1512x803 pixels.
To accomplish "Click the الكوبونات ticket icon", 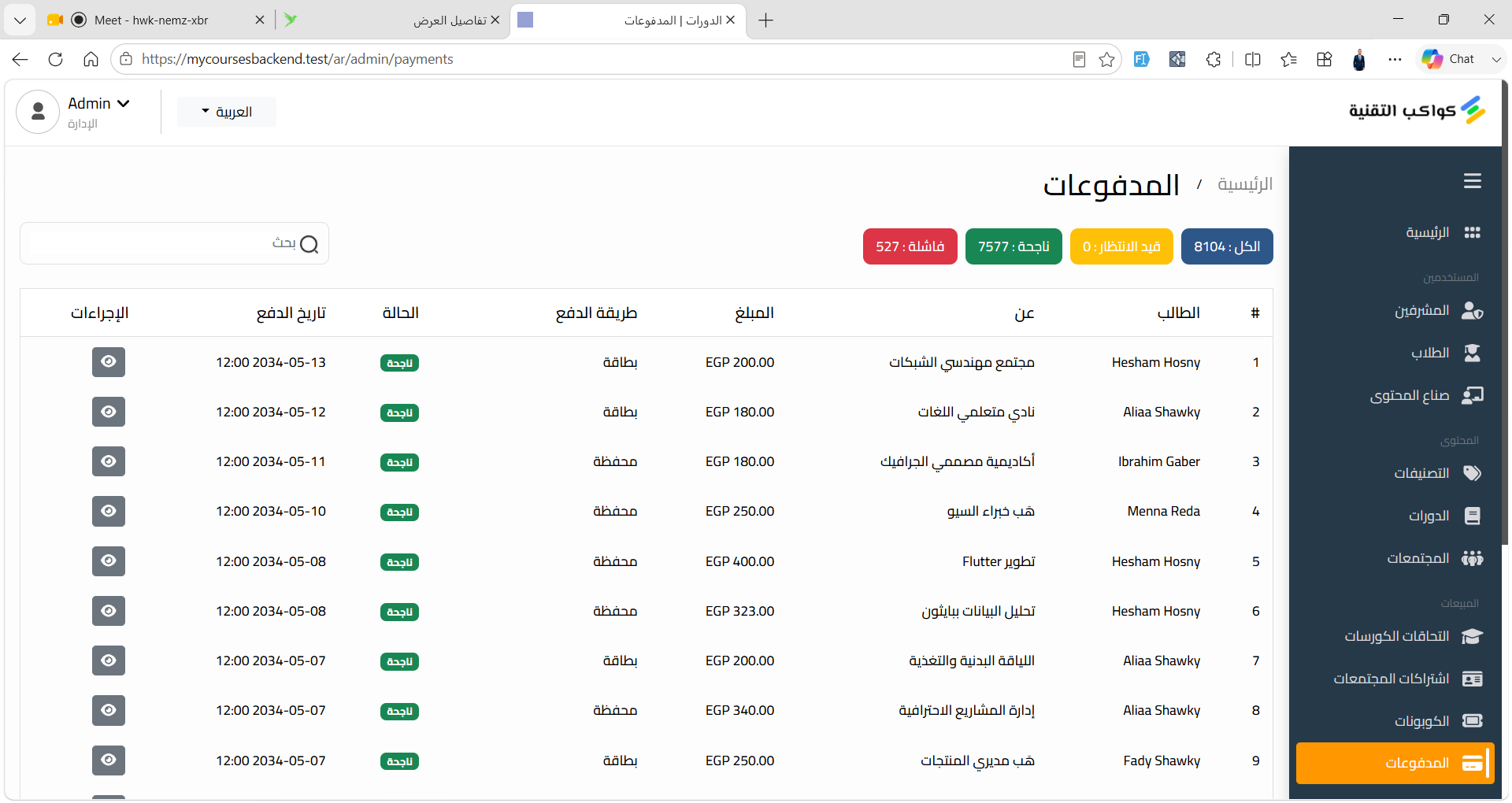I will coord(1472,721).
